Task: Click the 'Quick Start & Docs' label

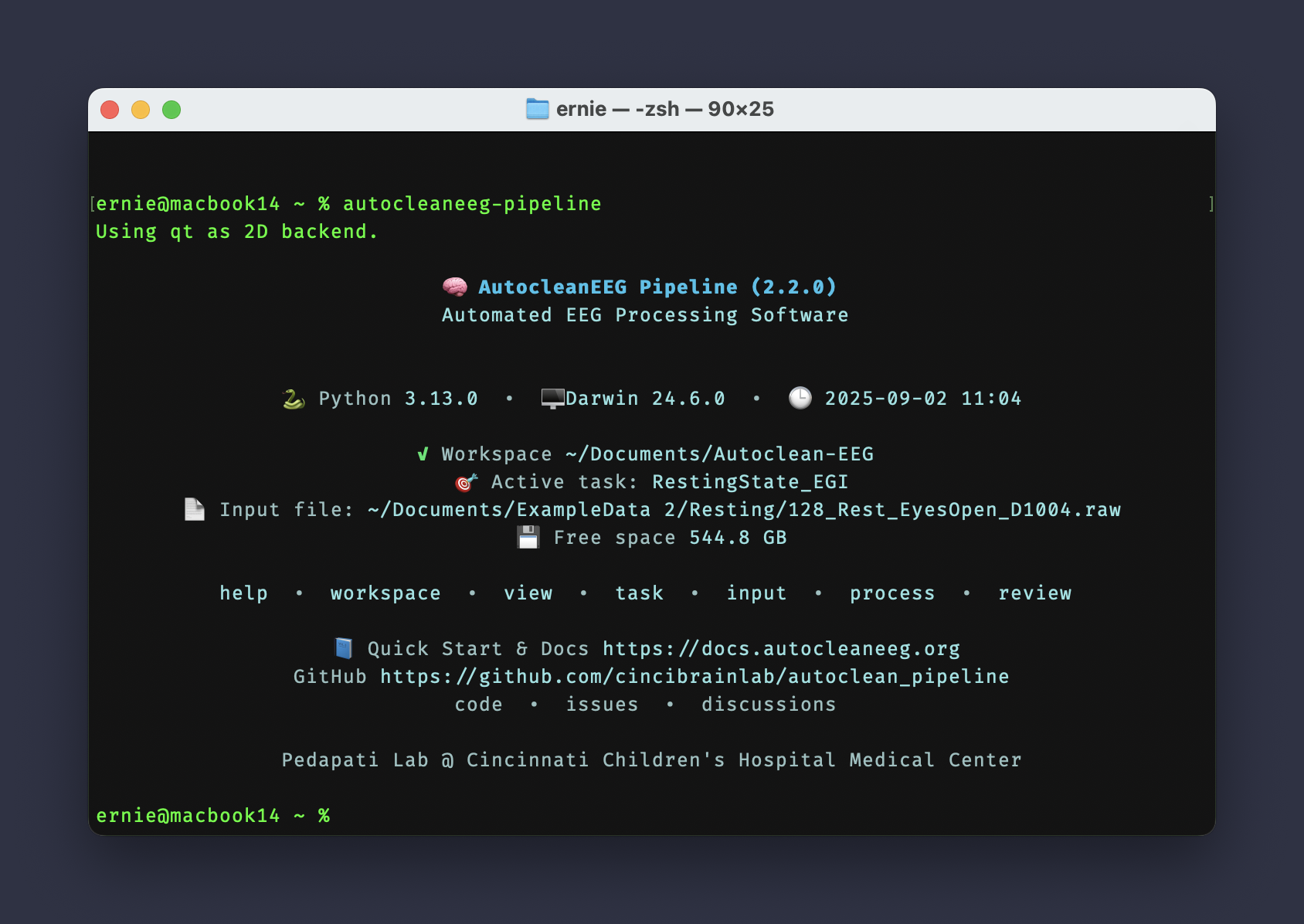Action: coord(478,649)
